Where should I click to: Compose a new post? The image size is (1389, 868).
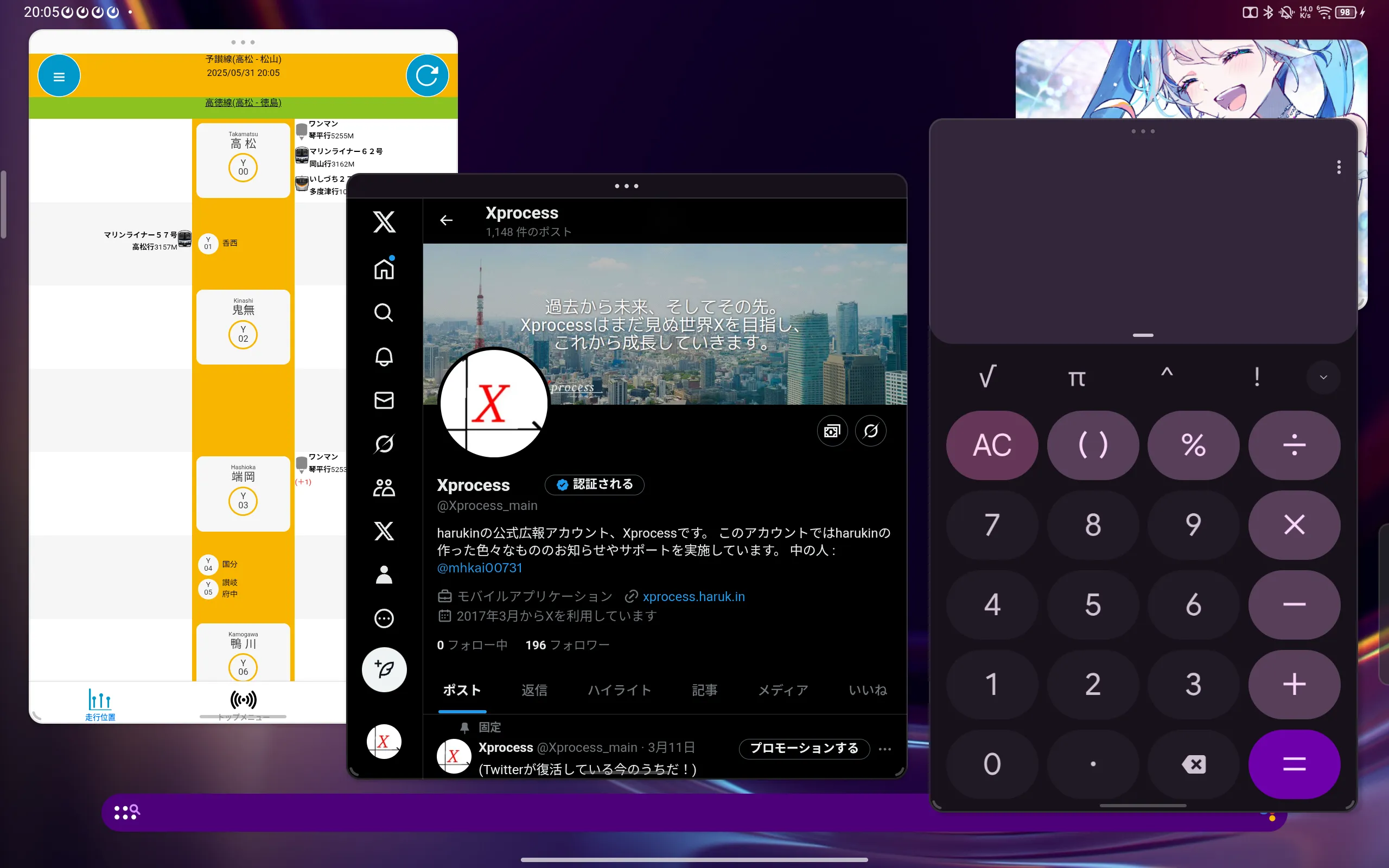[384, 669]
